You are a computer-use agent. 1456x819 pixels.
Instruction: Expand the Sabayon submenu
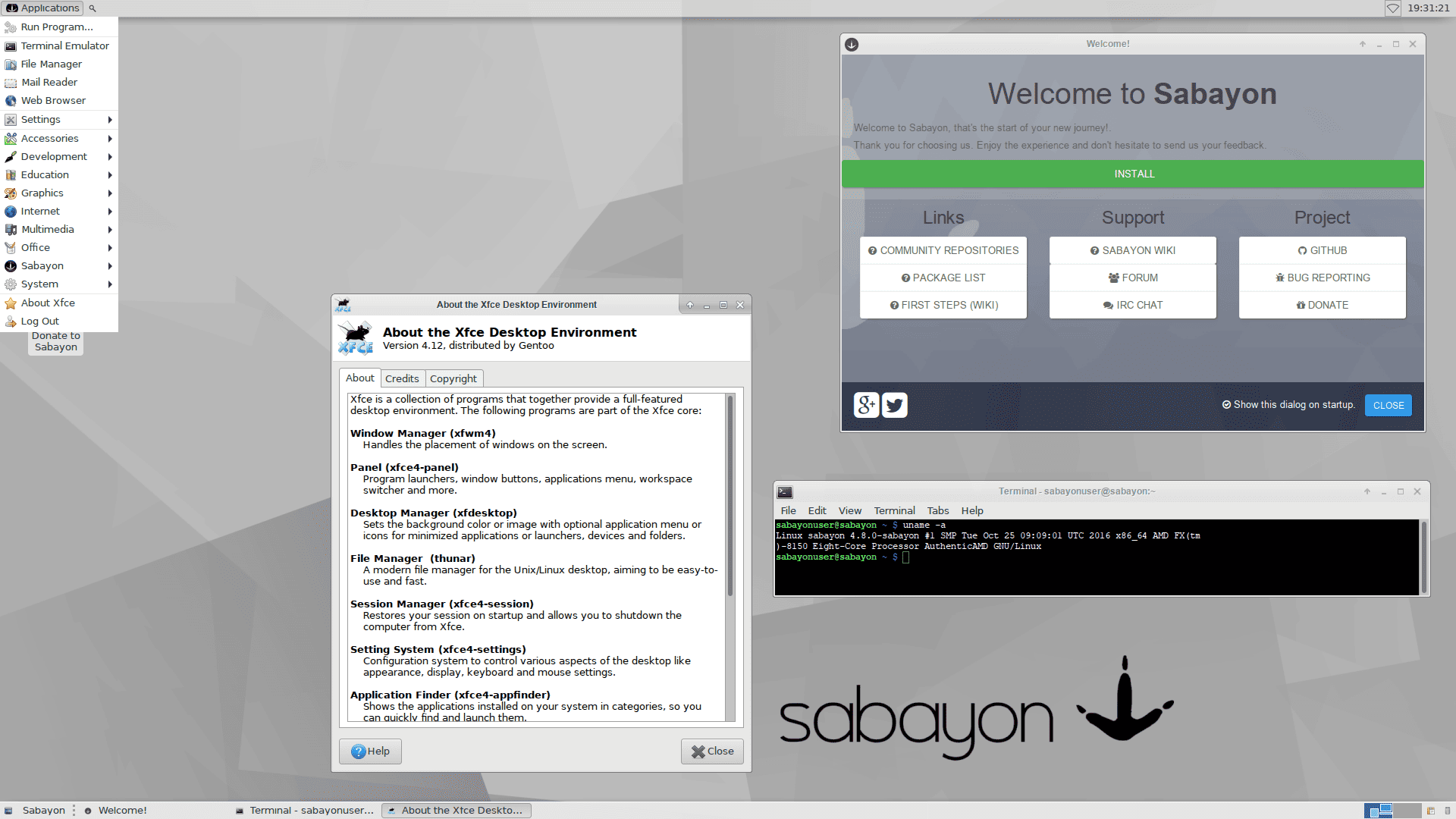click(x=59, y=265)
